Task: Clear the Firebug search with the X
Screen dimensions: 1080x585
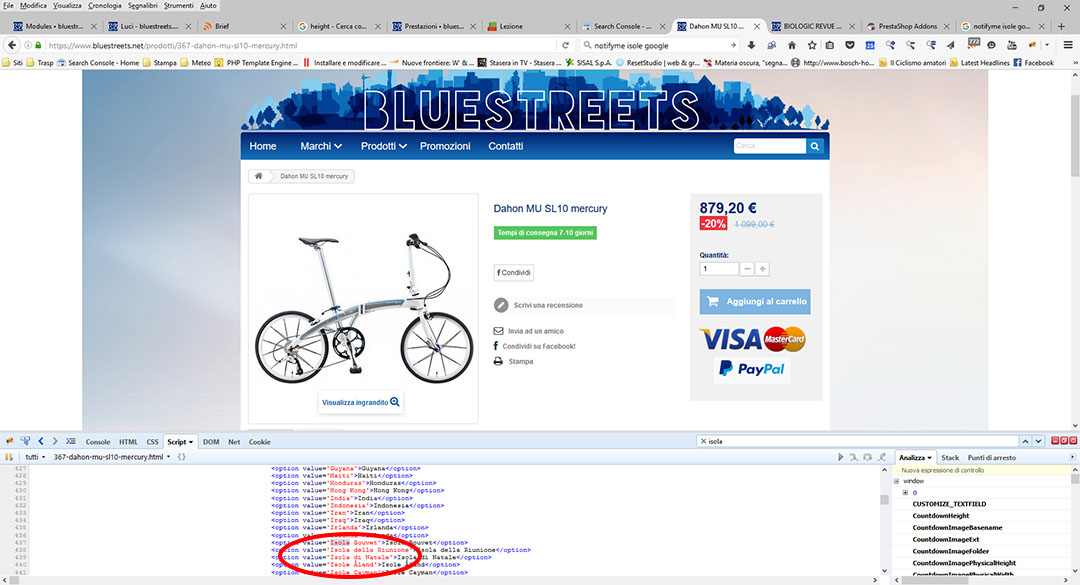Action: (703, 442)
